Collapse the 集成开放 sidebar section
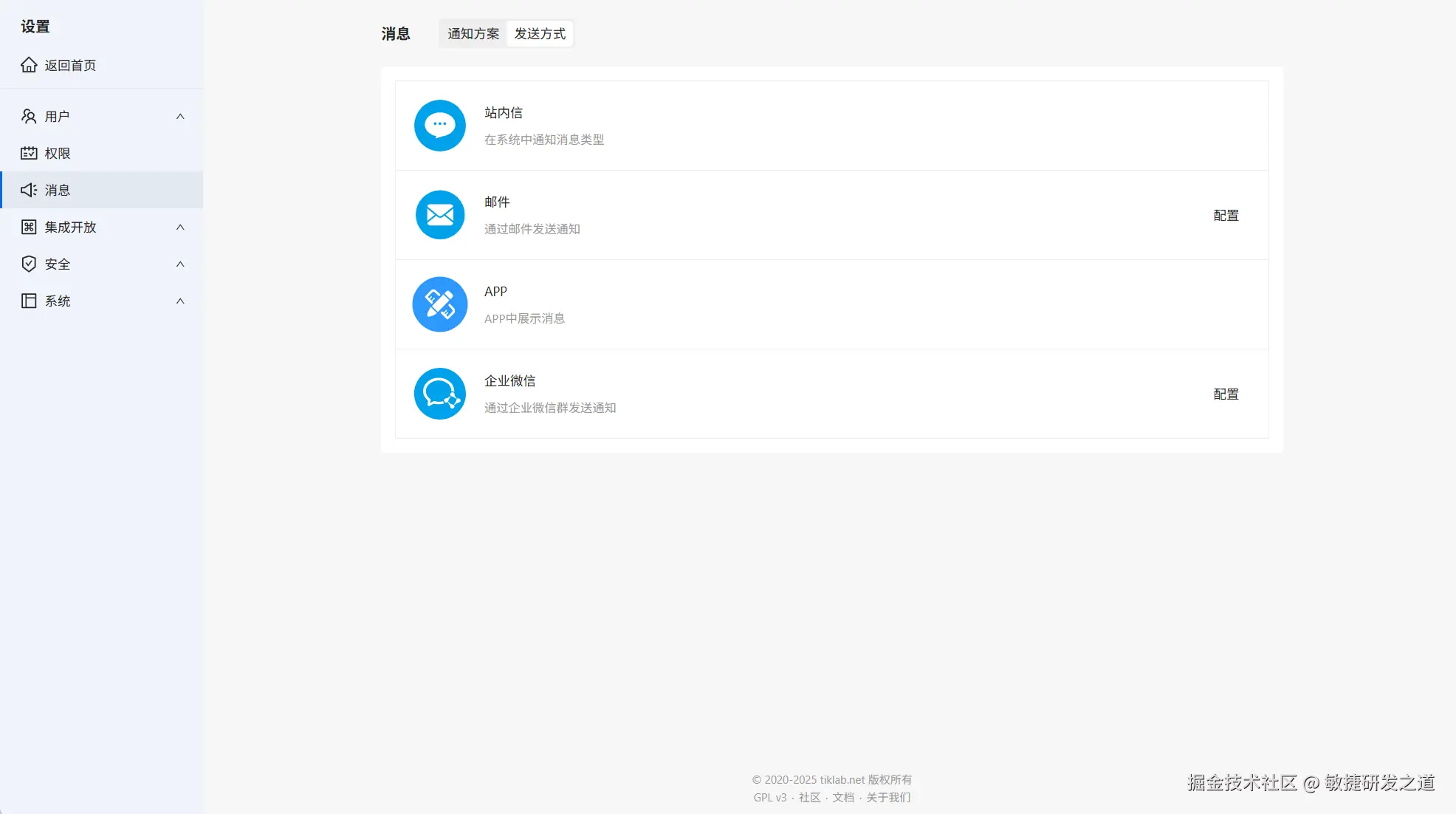This screenshot has width=1456, height=814. coord(181,227)
